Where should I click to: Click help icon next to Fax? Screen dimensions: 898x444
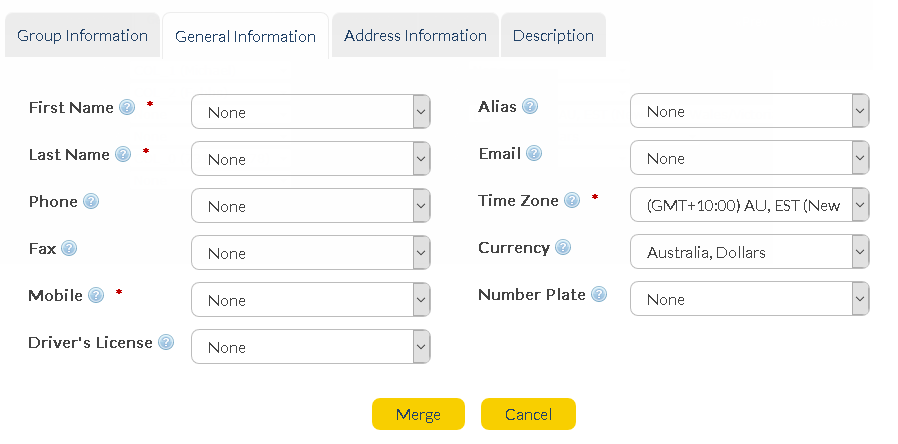click(x=69, y=249)
